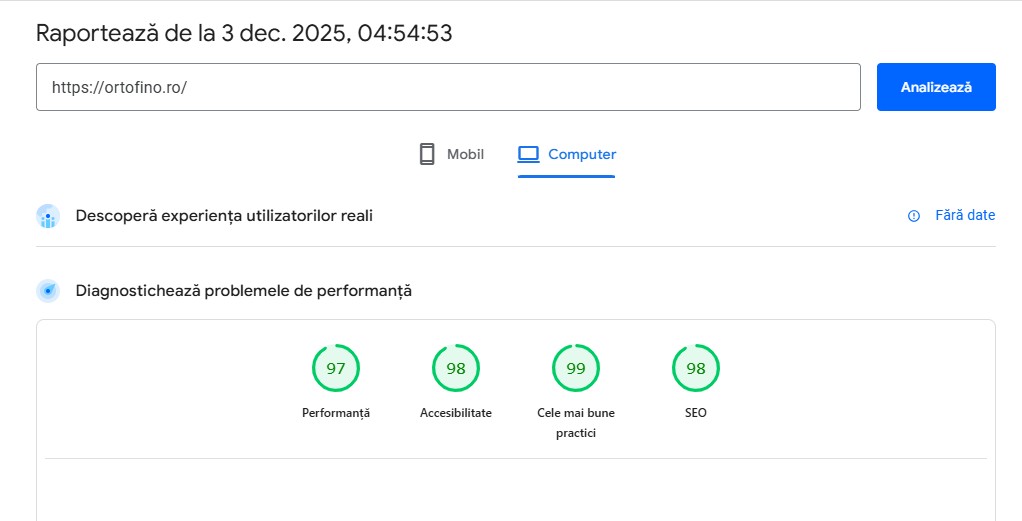1022x521 pixels.
Task: Click the mobile phone icon
Action: point(427,154)
